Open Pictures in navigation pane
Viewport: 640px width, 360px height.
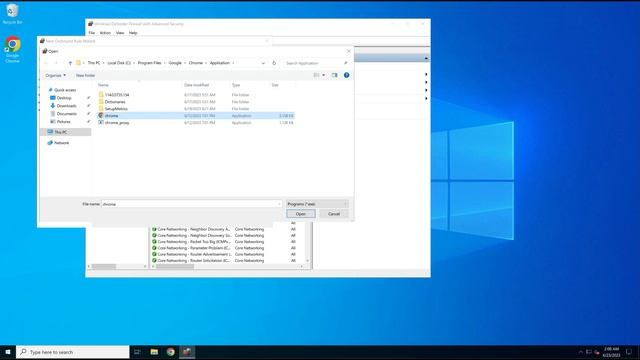tap(64, 122)
